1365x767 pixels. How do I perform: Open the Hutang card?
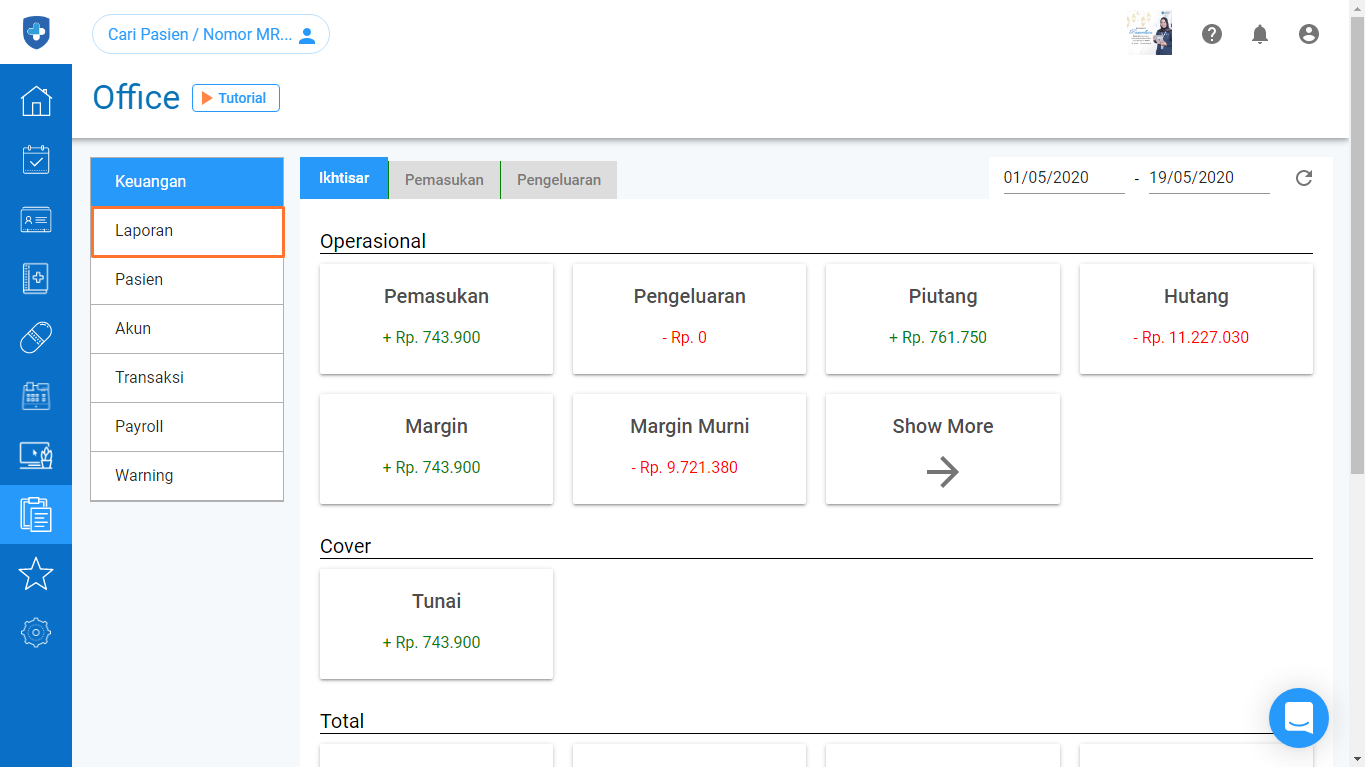1196,319
